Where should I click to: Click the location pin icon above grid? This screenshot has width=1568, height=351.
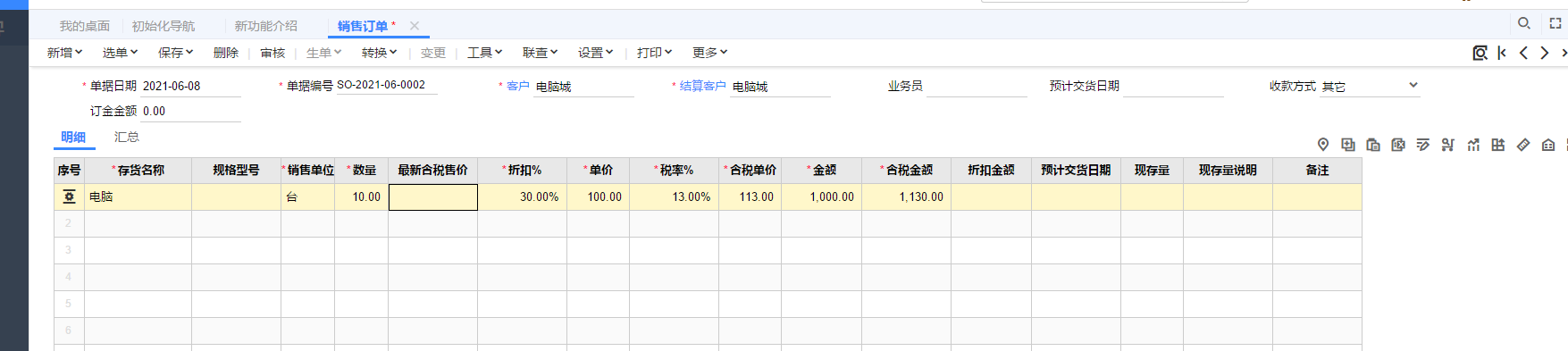click(x=1323, y=145)
